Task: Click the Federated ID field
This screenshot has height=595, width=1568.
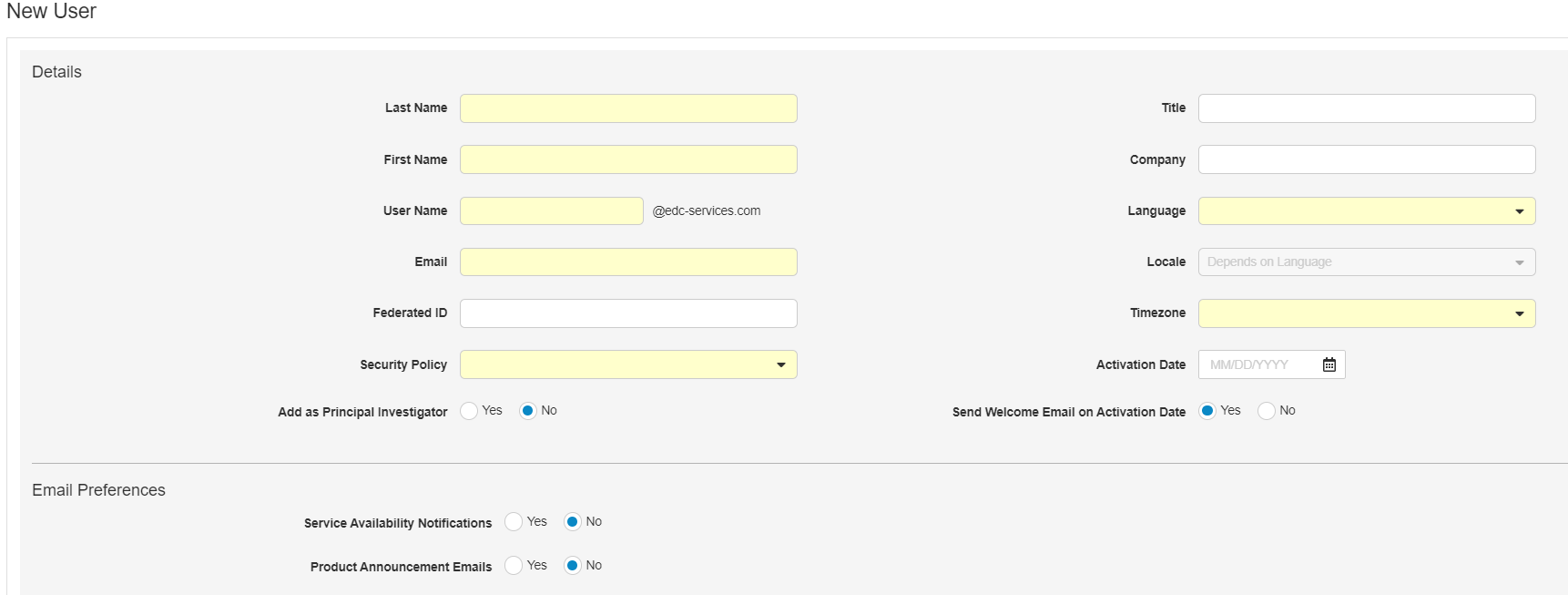Action: coord(628,313)
